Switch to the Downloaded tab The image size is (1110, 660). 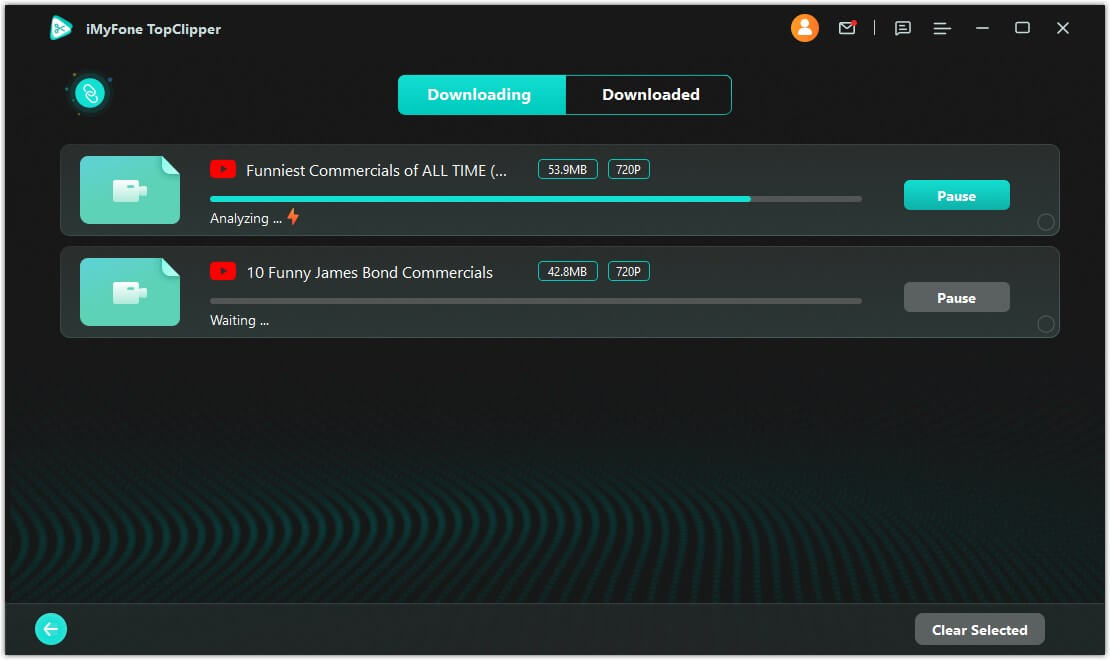[650, 95]
